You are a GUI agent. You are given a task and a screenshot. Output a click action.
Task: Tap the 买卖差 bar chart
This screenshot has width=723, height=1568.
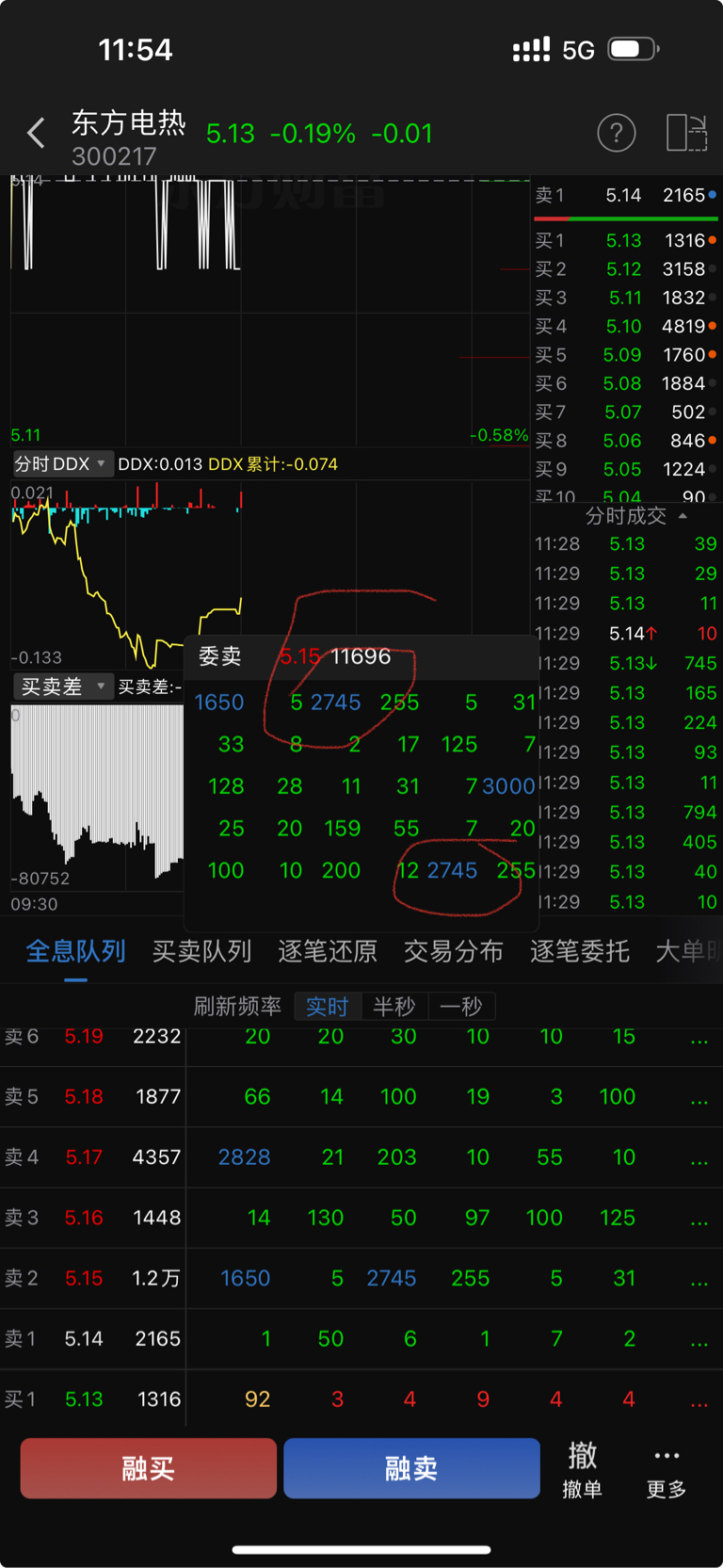pos(97,796)
